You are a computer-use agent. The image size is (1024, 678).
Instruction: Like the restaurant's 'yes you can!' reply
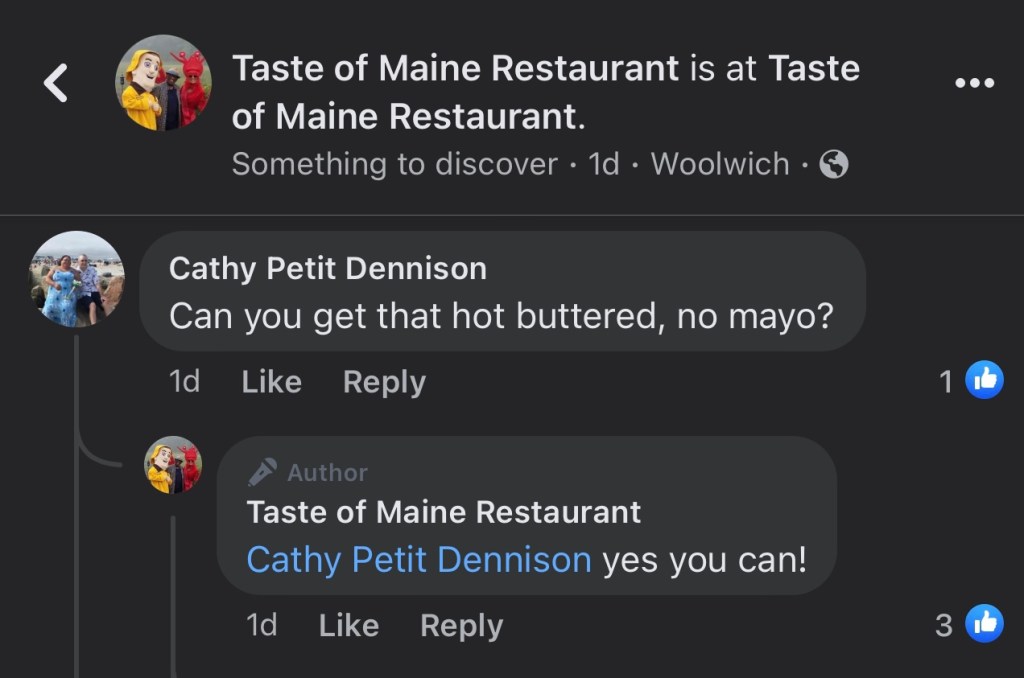(348, 625)
